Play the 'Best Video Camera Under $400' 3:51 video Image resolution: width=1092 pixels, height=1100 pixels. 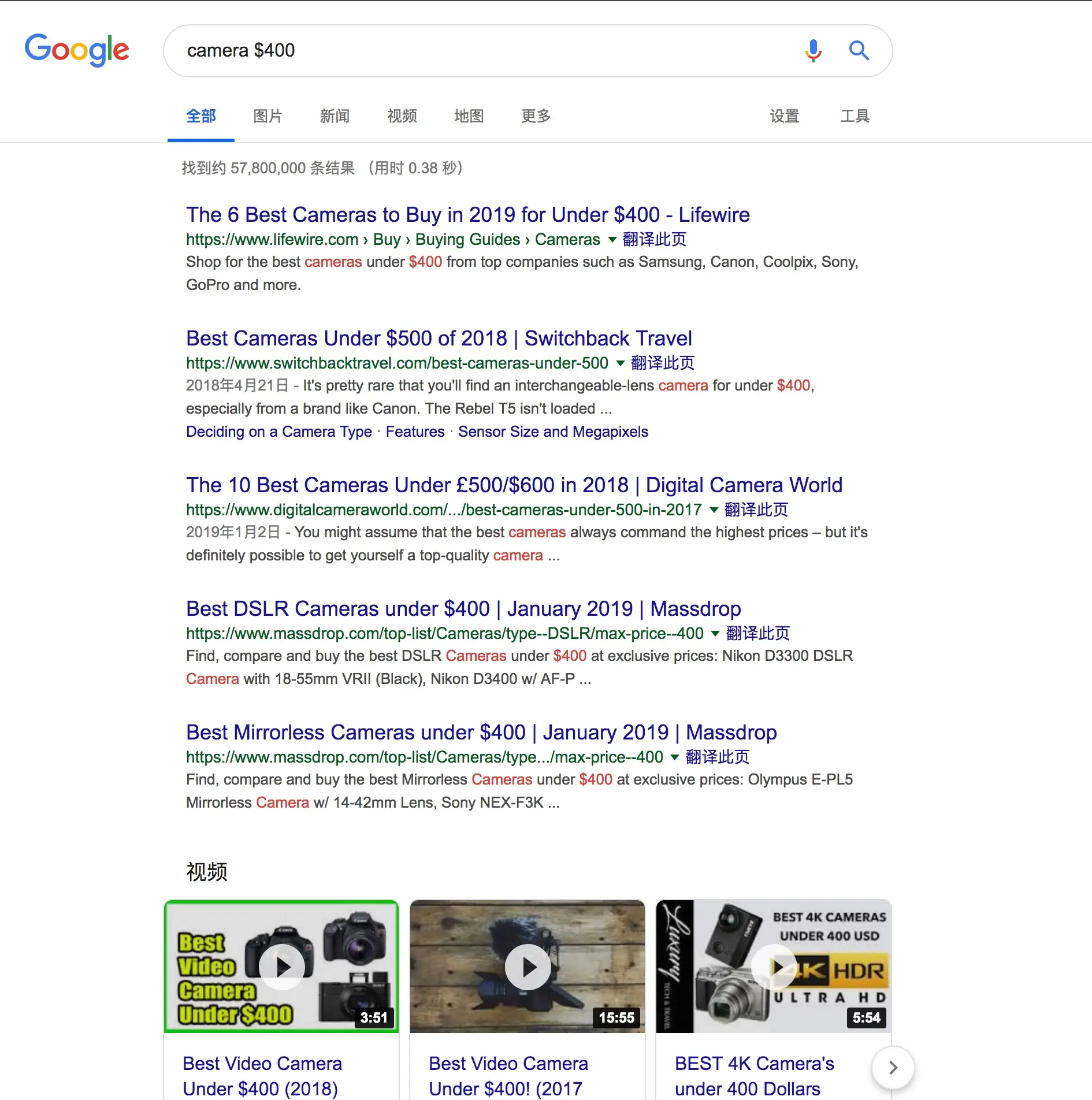tap(281, 967)
